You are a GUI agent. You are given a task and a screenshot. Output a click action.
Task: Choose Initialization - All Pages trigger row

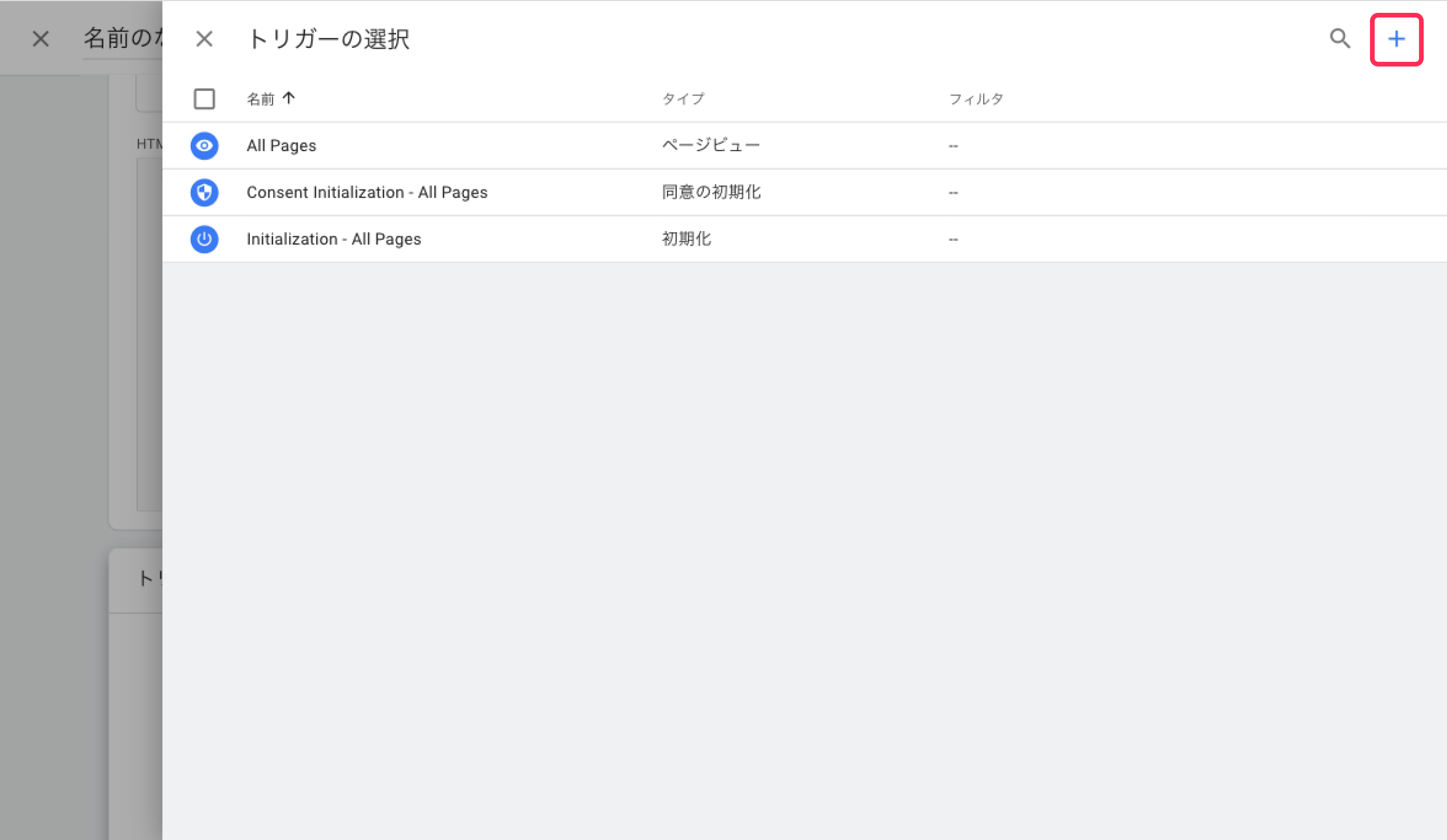click(x=334, y=239)
